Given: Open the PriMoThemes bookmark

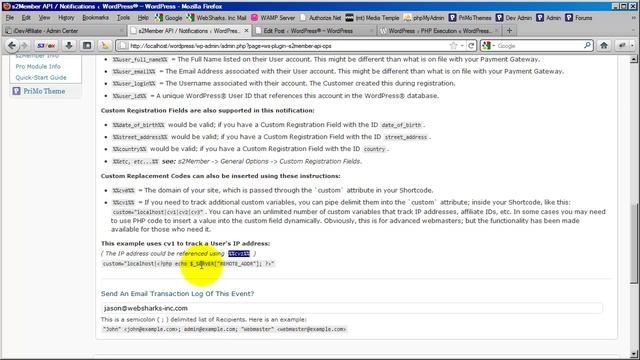Looking at the screenshot, I should point(470,18).
